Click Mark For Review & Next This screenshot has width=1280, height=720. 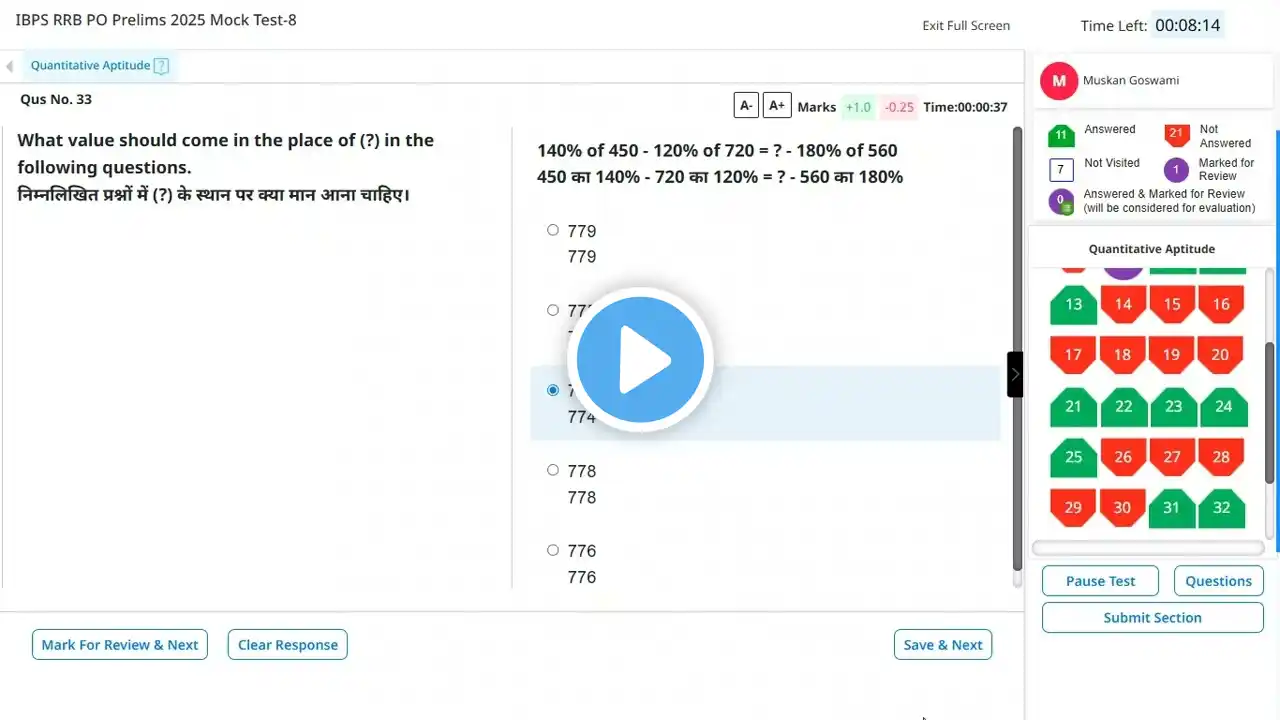(x=120, y=645)
